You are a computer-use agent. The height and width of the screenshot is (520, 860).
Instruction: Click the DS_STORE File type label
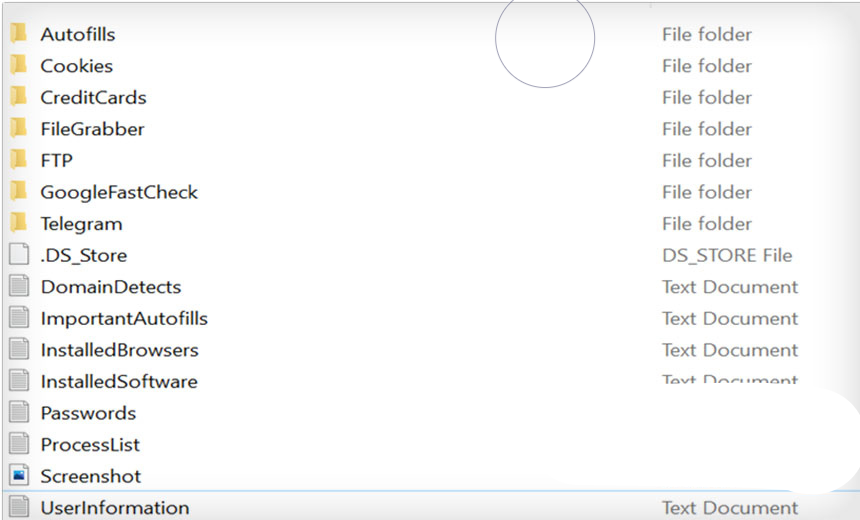point(726,255)
